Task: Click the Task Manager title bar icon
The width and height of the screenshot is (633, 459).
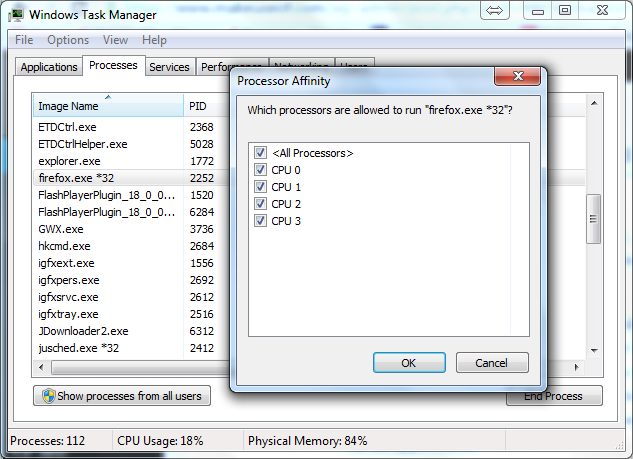Action: click(16, 15)
